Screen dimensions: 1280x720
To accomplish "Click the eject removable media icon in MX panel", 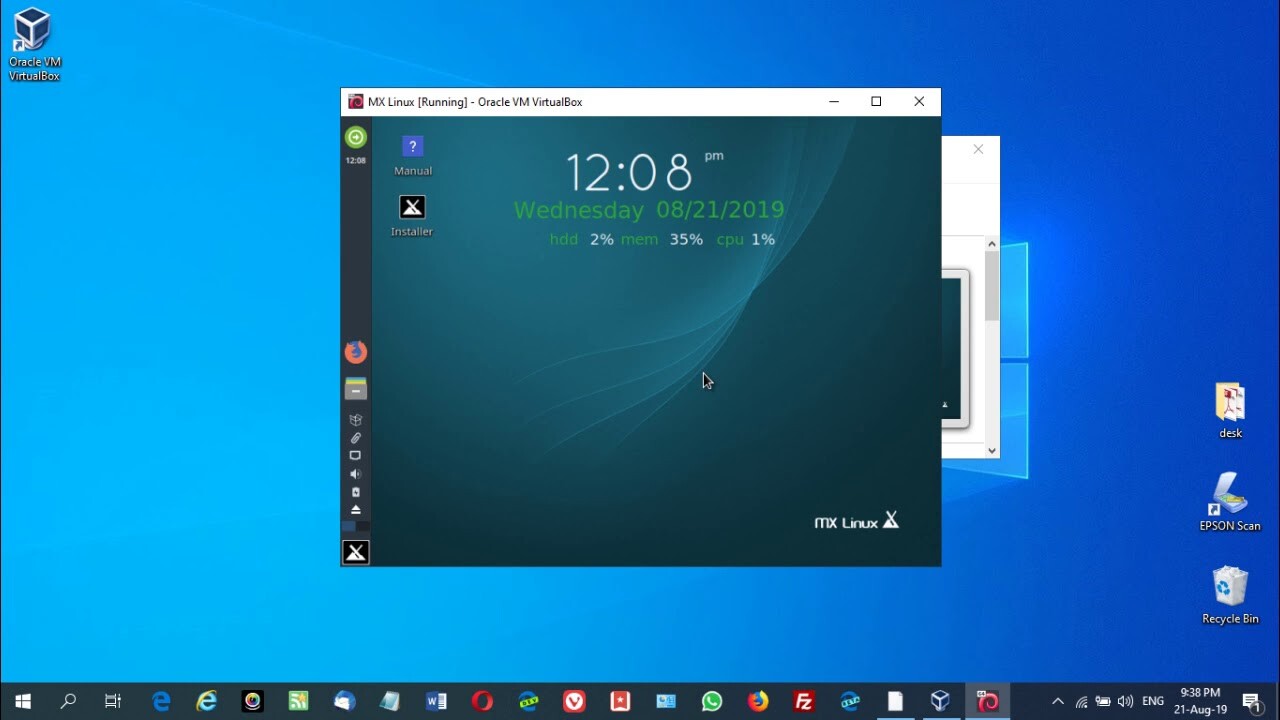I will (355, 510).
